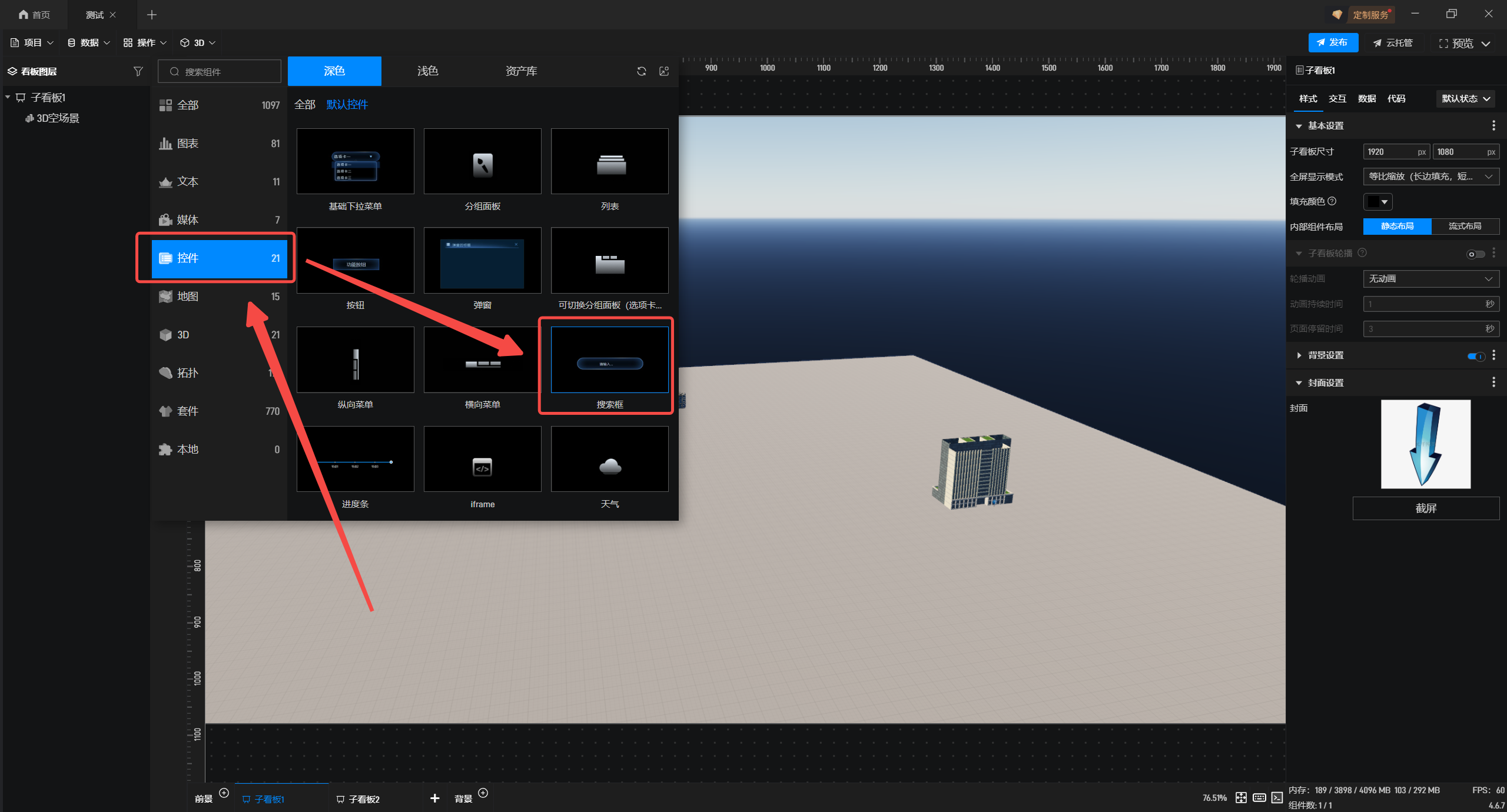
Task: Click the layer filter funnel icon
Action: coord(138,71)
